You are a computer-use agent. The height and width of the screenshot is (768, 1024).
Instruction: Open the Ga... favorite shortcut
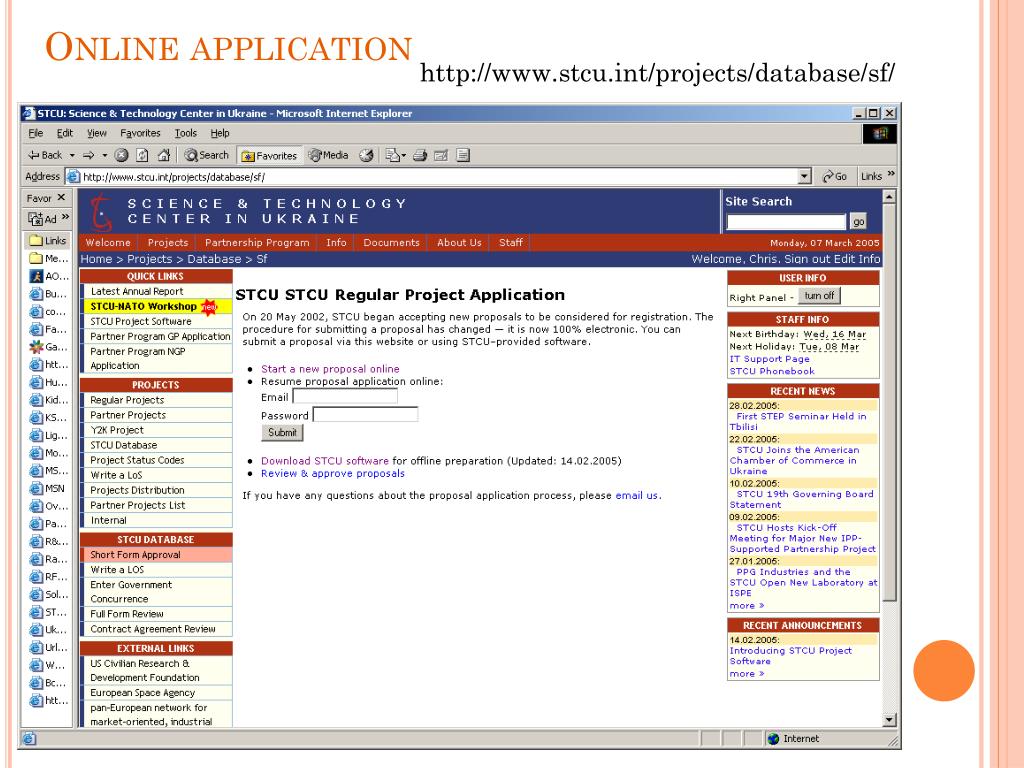click(x=48, y=347)
